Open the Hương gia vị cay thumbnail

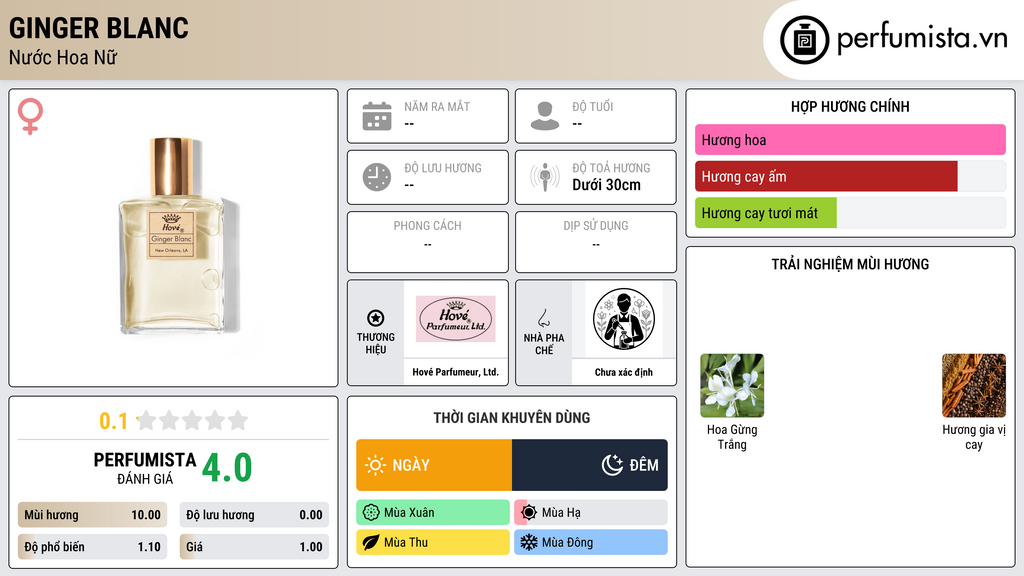tap(974, 385)
